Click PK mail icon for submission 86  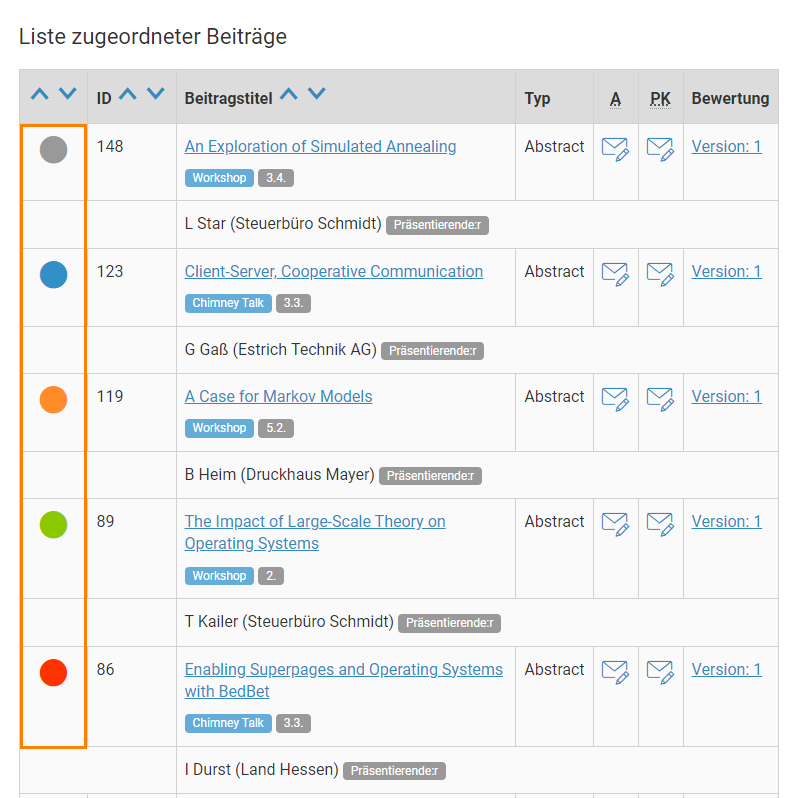(660, 672)
